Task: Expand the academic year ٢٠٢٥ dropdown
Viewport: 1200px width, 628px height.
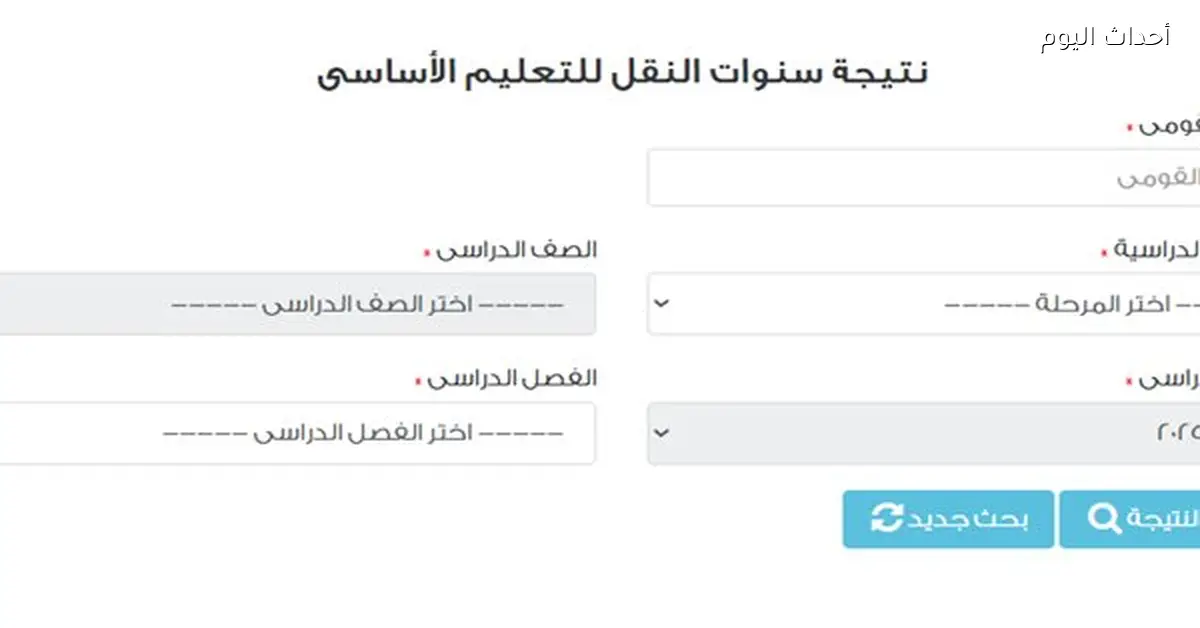Action: [x=920, y=433]
